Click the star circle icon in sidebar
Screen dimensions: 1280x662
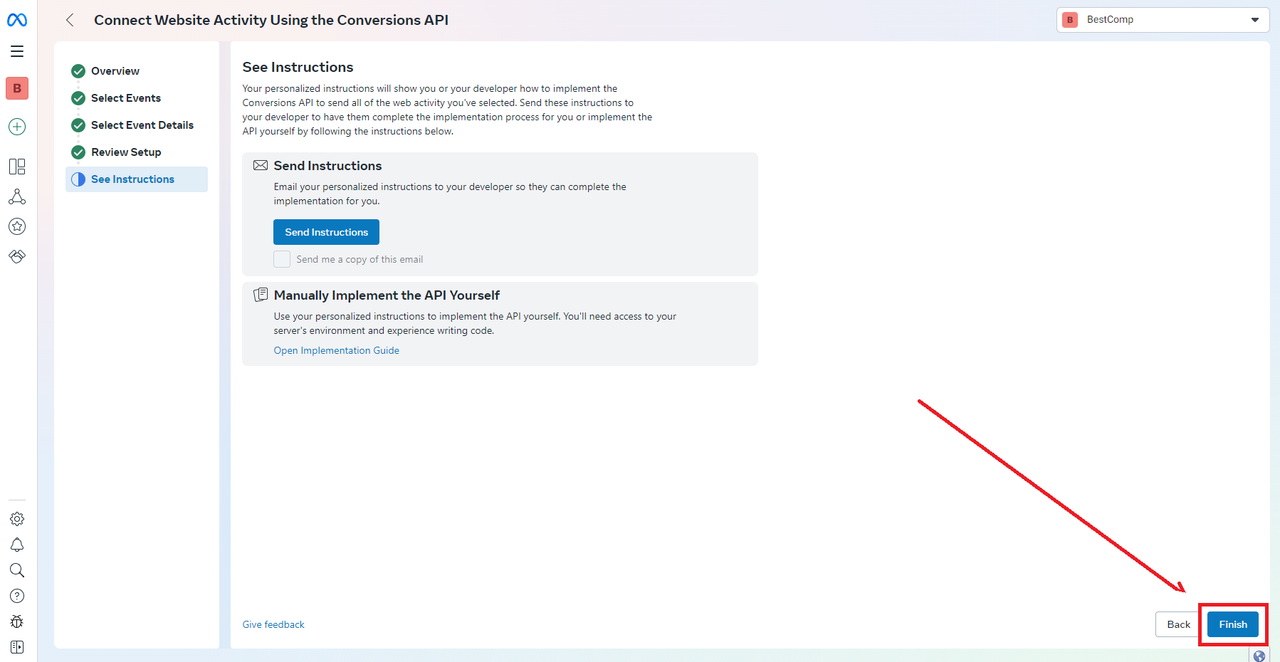[17, 227]
